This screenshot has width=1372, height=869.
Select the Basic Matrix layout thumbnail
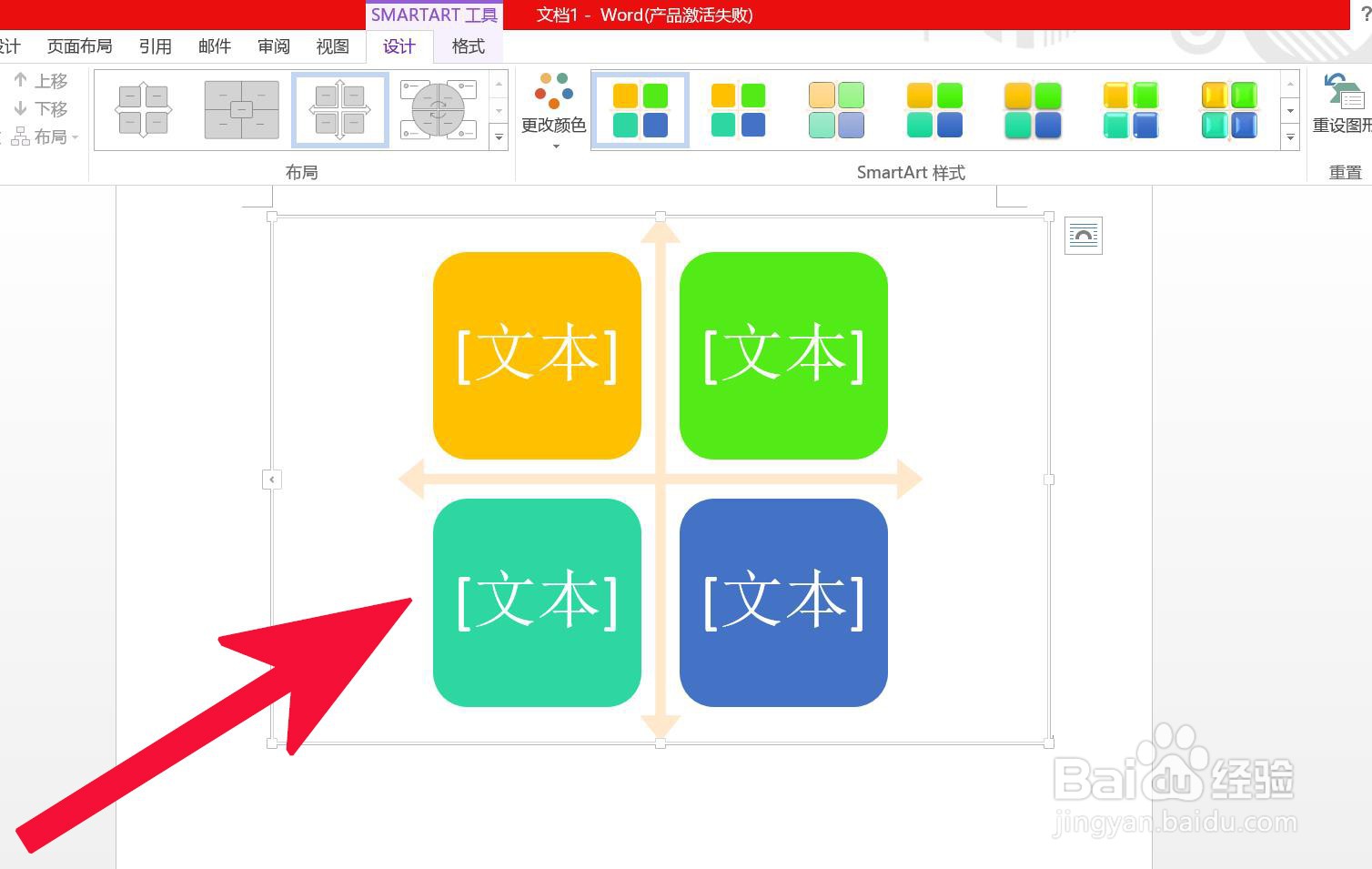pos(144,110)
